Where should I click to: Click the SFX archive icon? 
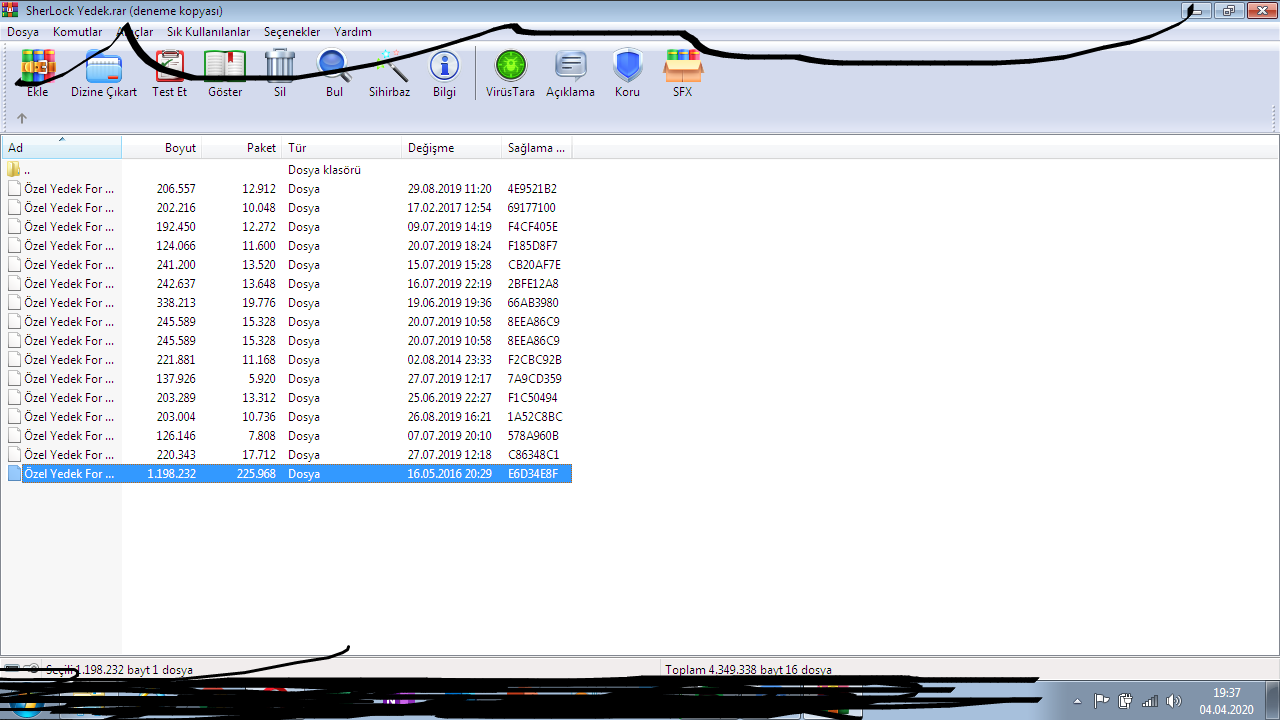pos(683,66)
